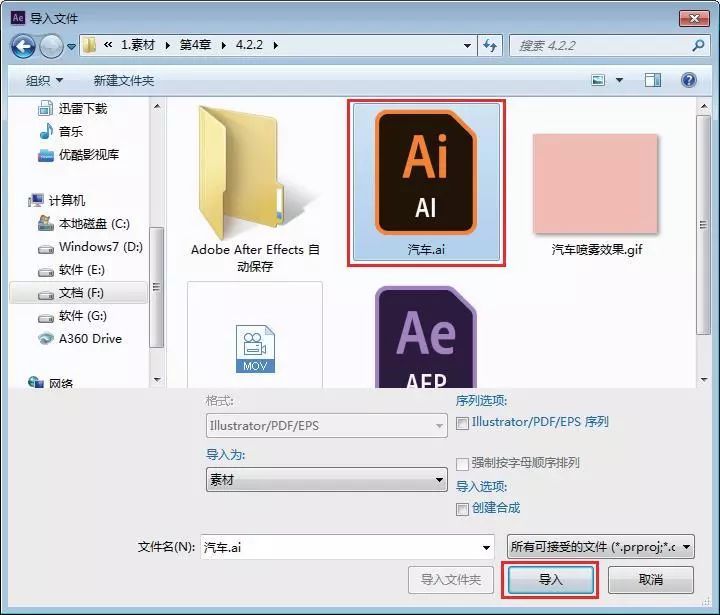Screen dimensions: 720x615
Task: Open the recent locations dropdown arrow
Action: pyautogui.click(x=71, y=46)
